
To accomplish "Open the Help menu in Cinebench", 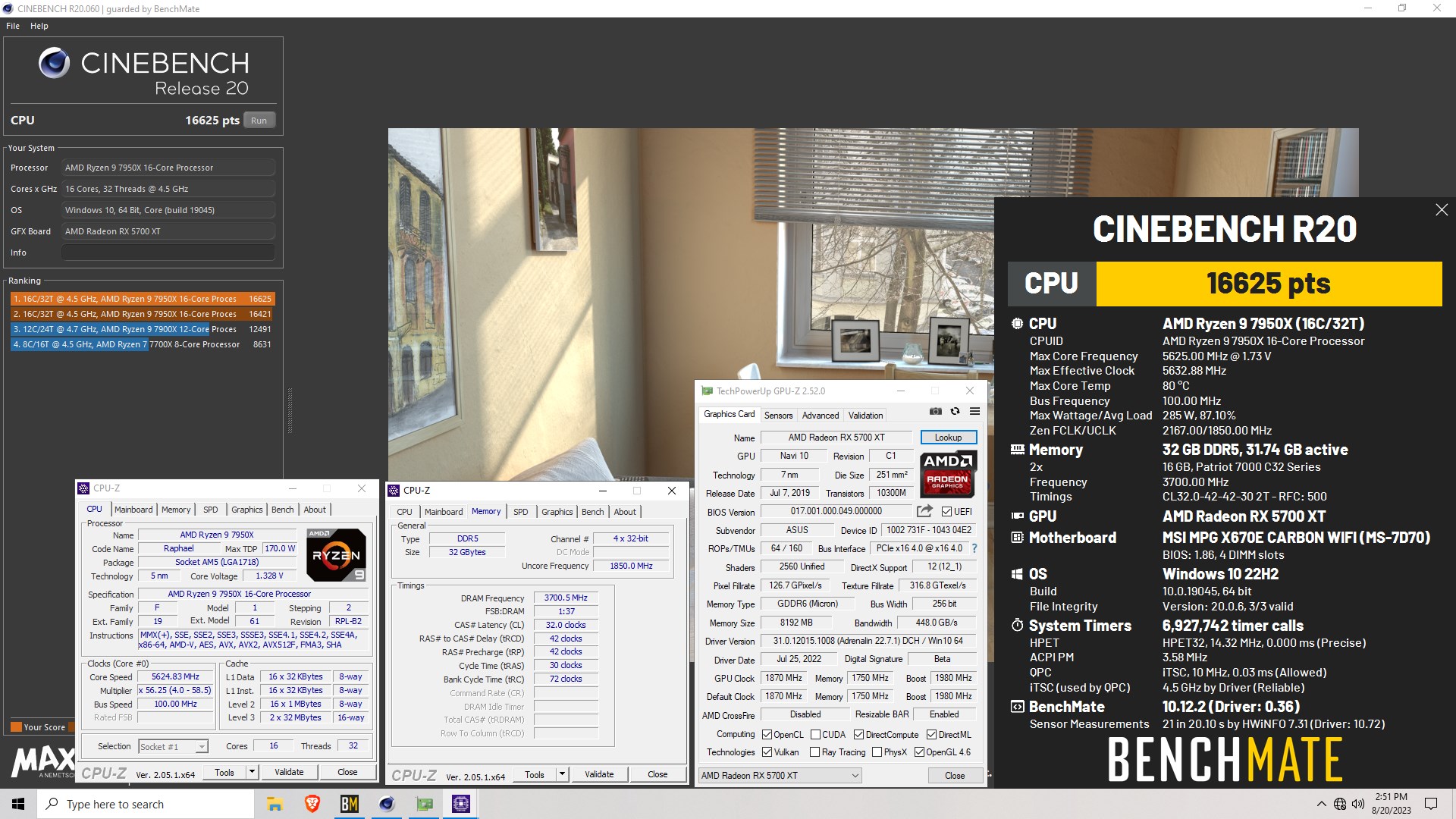I will click(39, 26).
